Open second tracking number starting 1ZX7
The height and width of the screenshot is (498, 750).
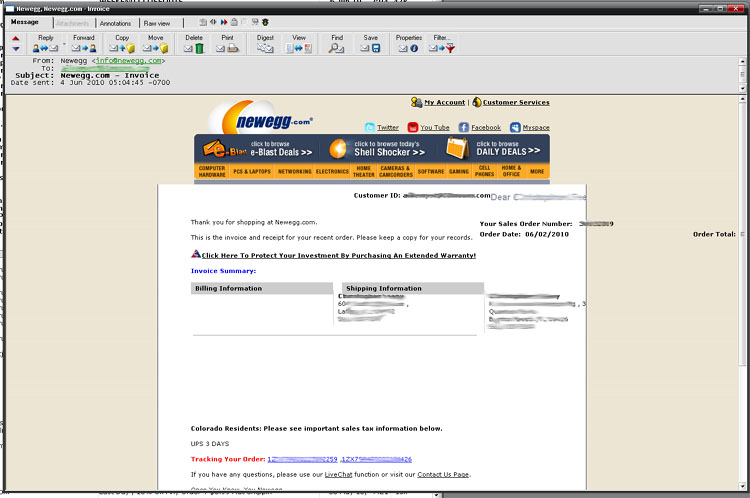click(376, 459)
